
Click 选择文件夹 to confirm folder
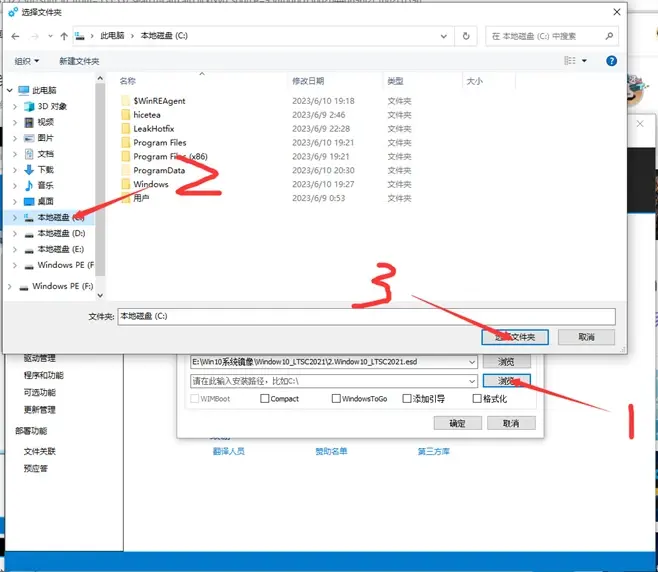515,337
